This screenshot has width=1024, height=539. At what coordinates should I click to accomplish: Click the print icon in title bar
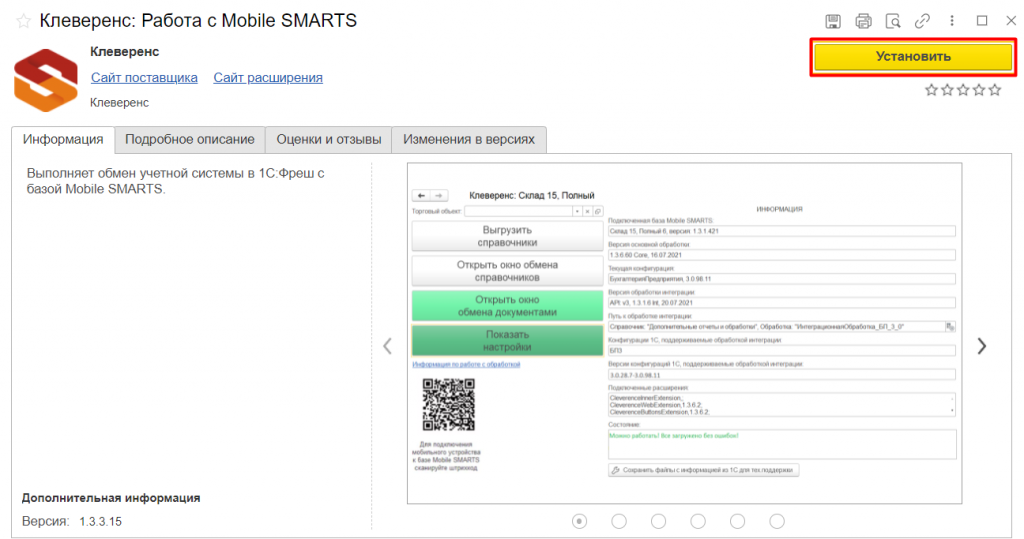click(x=863, y=22)
